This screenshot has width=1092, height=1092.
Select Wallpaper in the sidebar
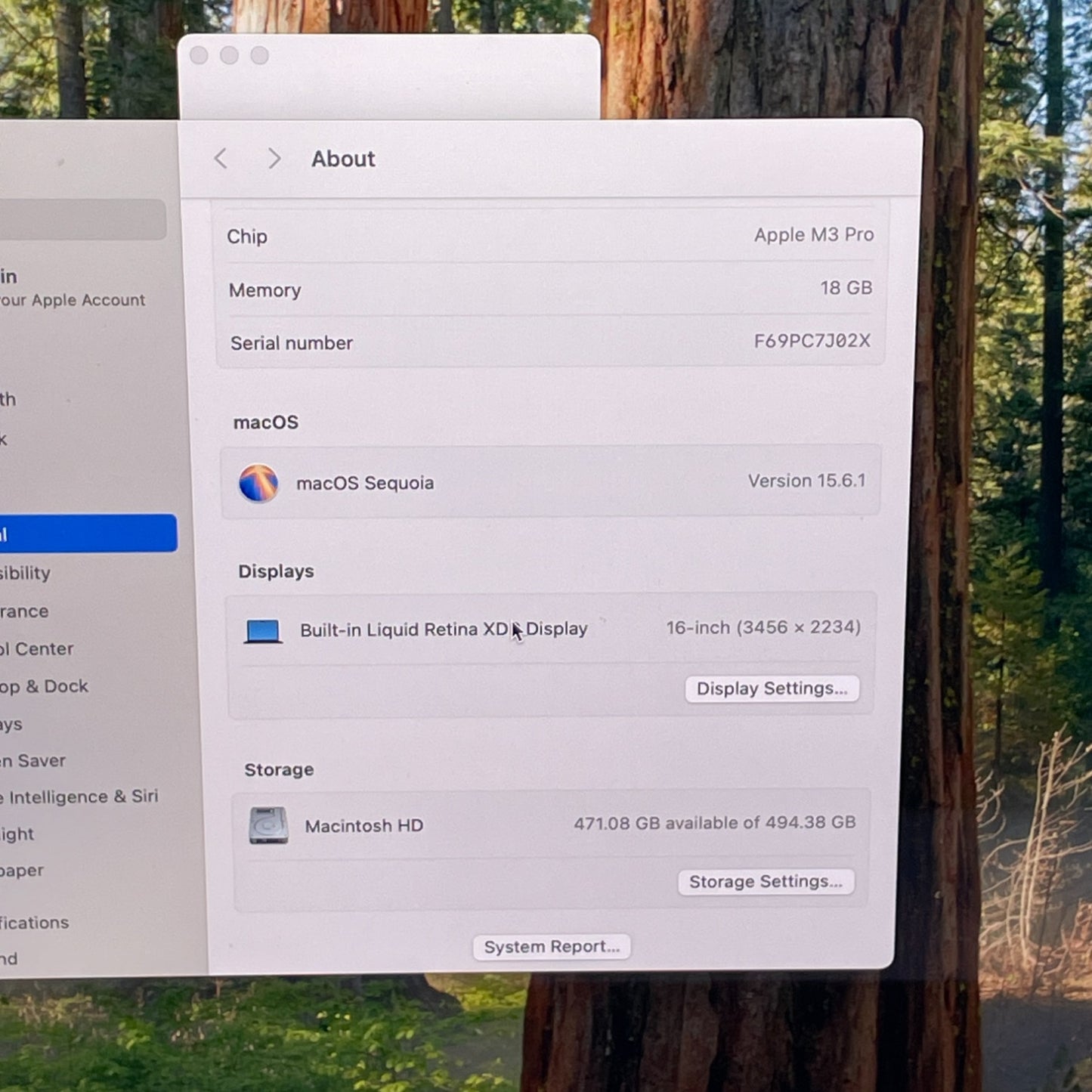23,870
